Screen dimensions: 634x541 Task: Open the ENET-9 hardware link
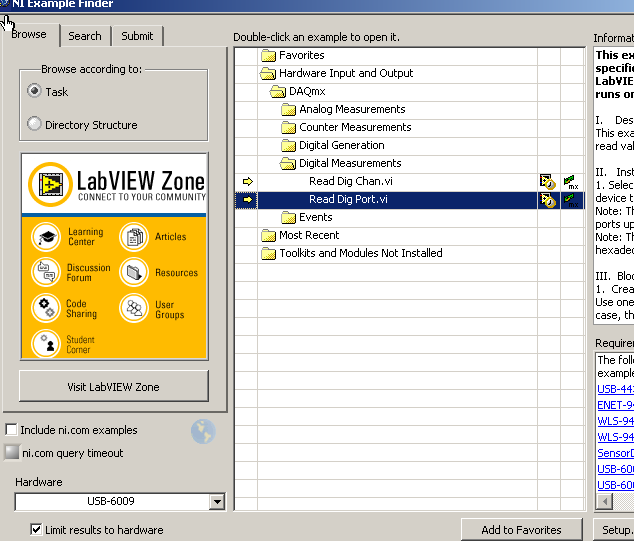[615, 405]
